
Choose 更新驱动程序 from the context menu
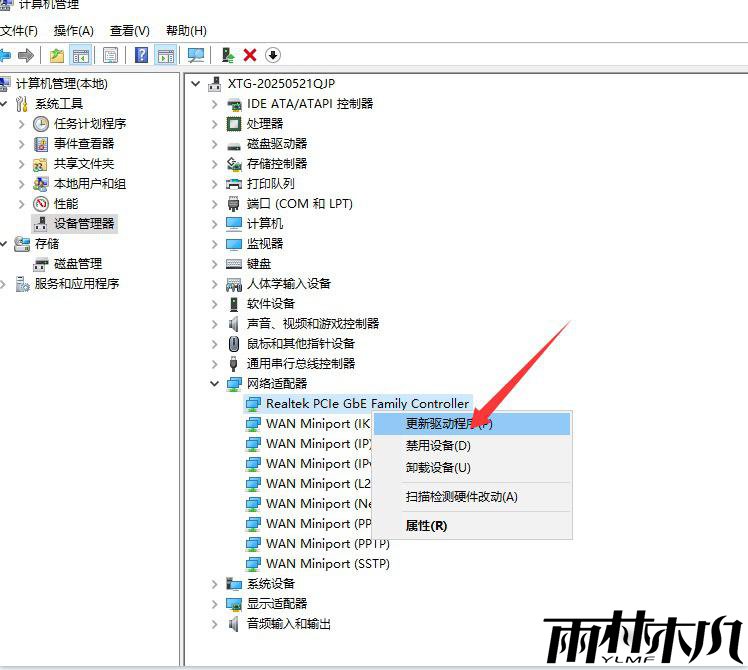point(449,424)
